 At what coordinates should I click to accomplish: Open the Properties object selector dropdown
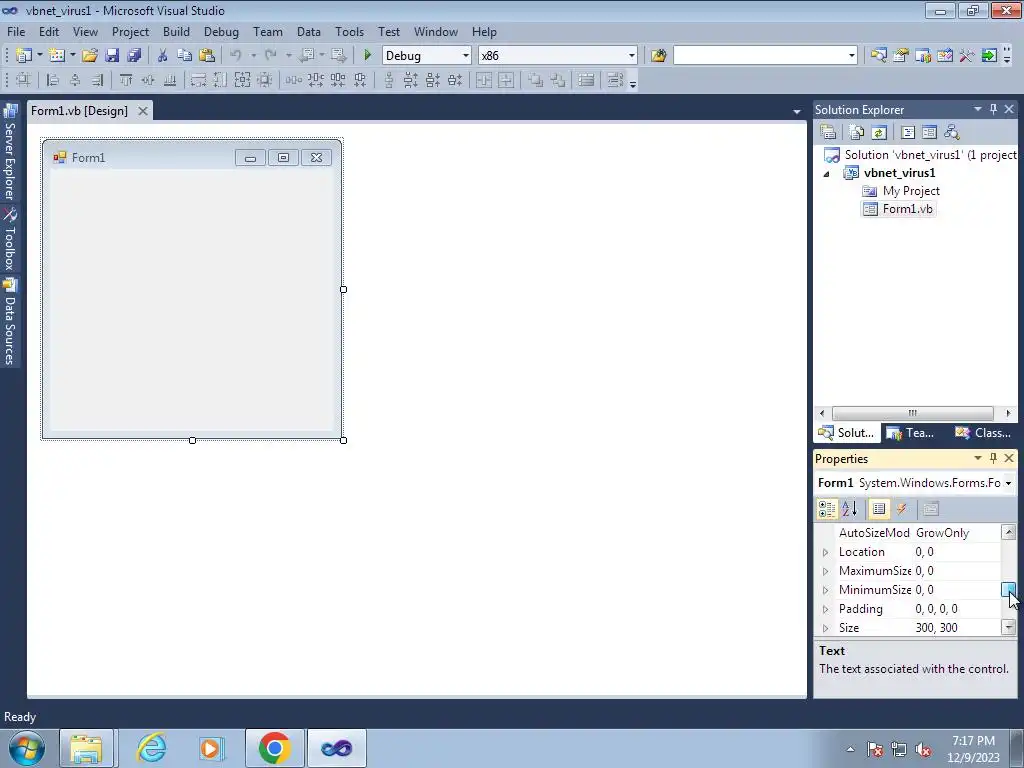(x=1008, y=483)
